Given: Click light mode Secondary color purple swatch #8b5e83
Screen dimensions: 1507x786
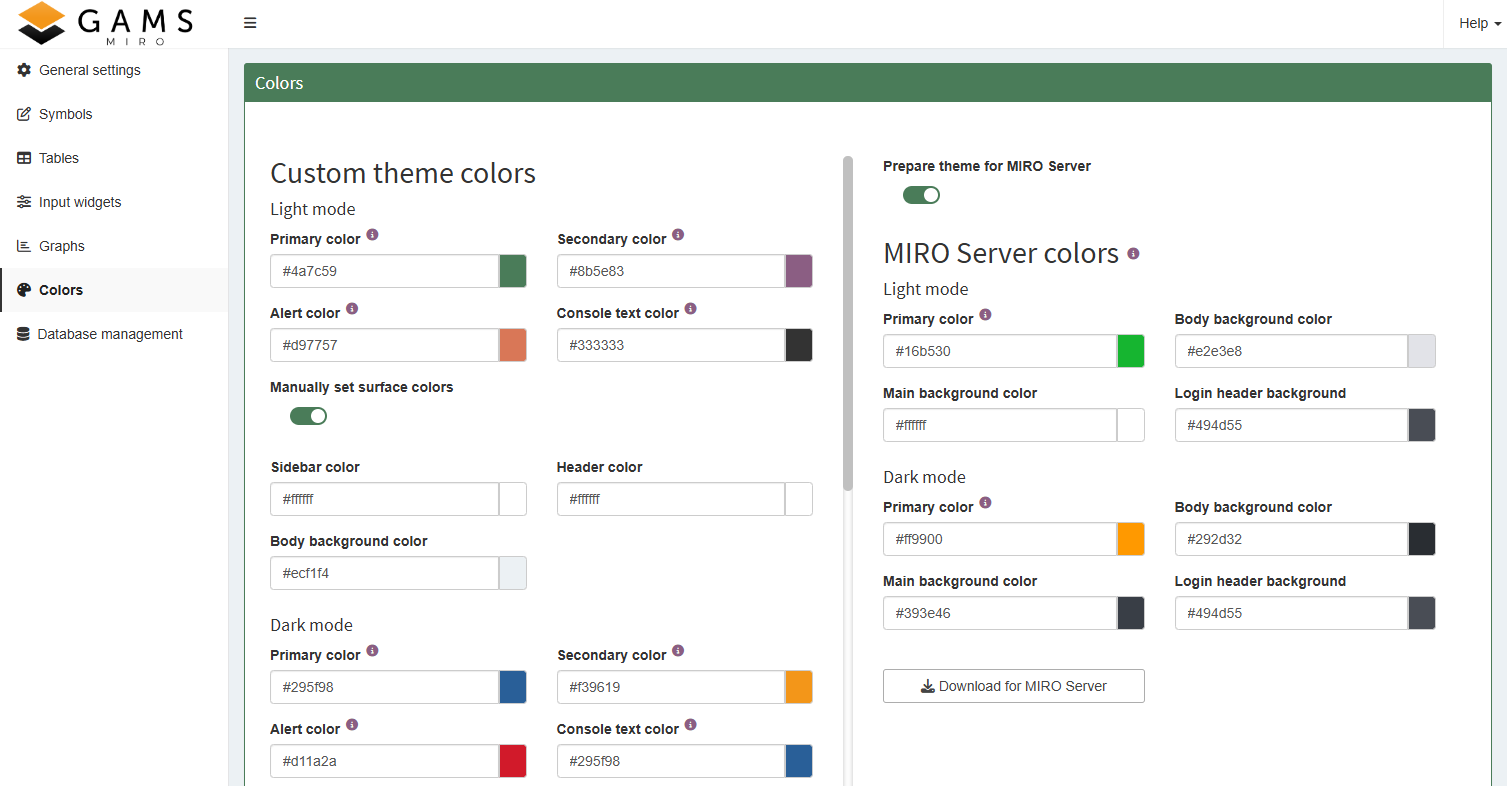Looking at the screenshot, I should pyautogui.click(x=799, y=271).
